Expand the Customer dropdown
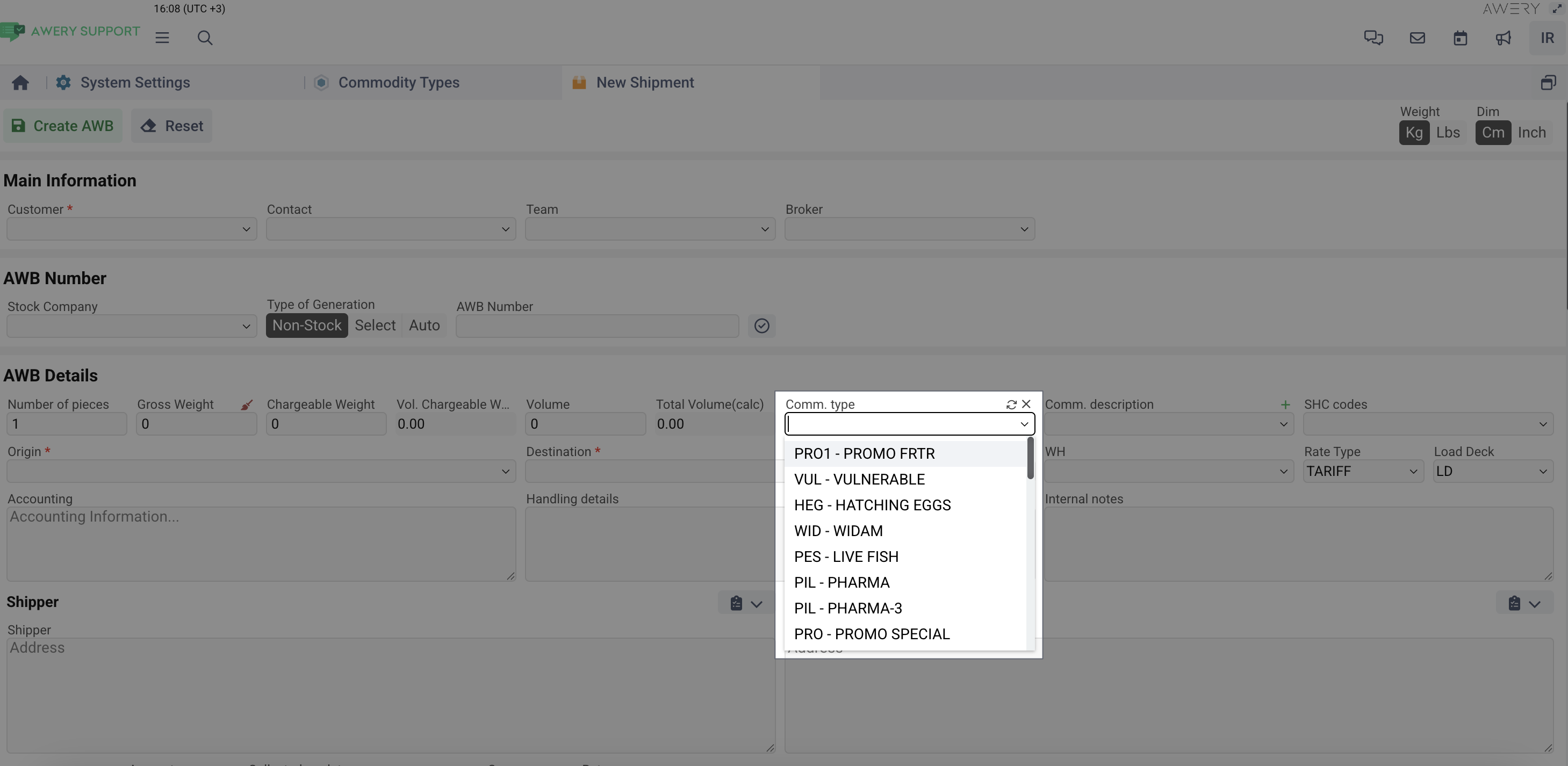This screenshot has width=1568, height=766. pyautogui.click(x=132, y=229)
